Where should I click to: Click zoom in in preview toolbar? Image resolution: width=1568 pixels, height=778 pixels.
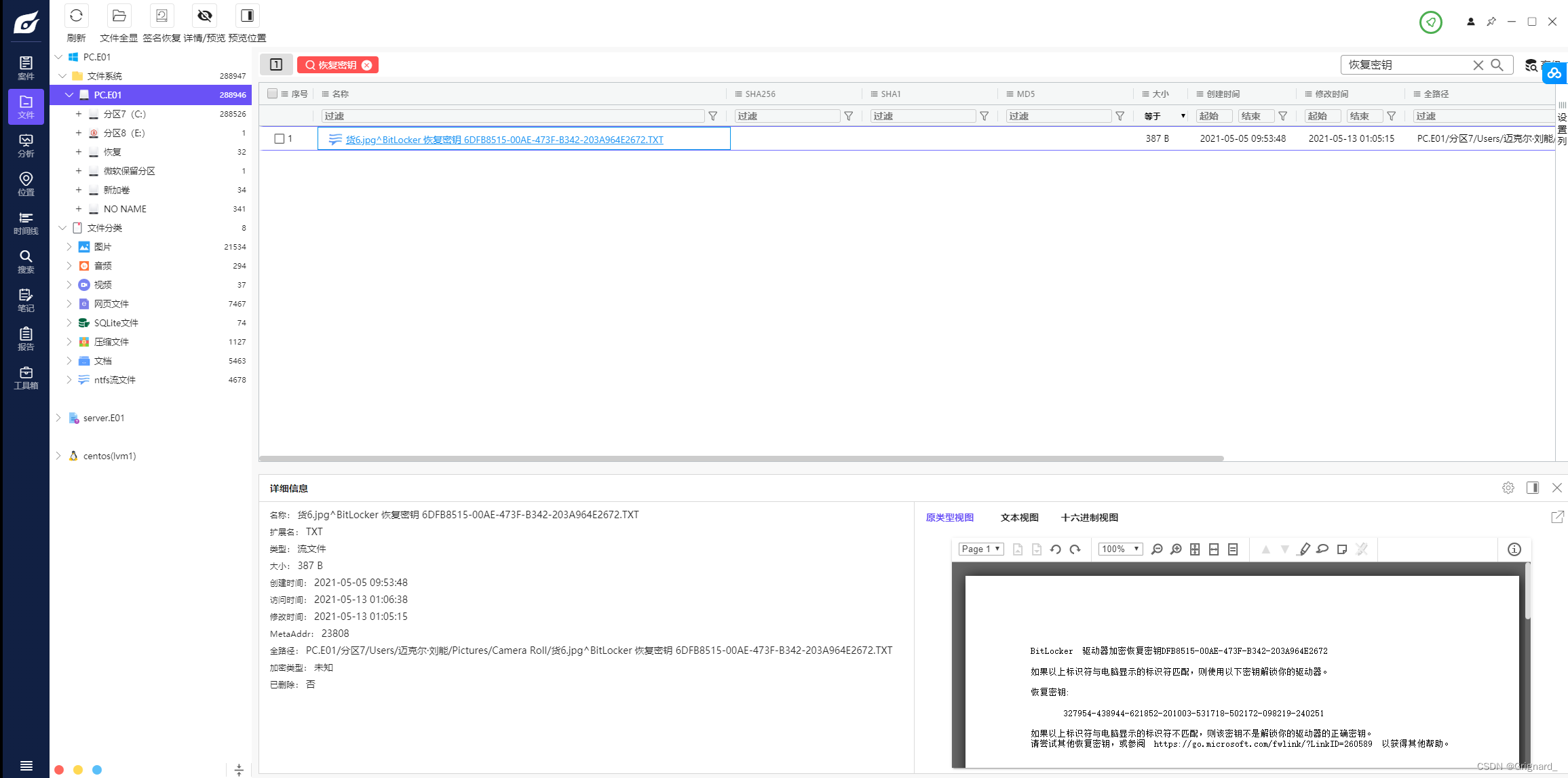pos(1176,549)
